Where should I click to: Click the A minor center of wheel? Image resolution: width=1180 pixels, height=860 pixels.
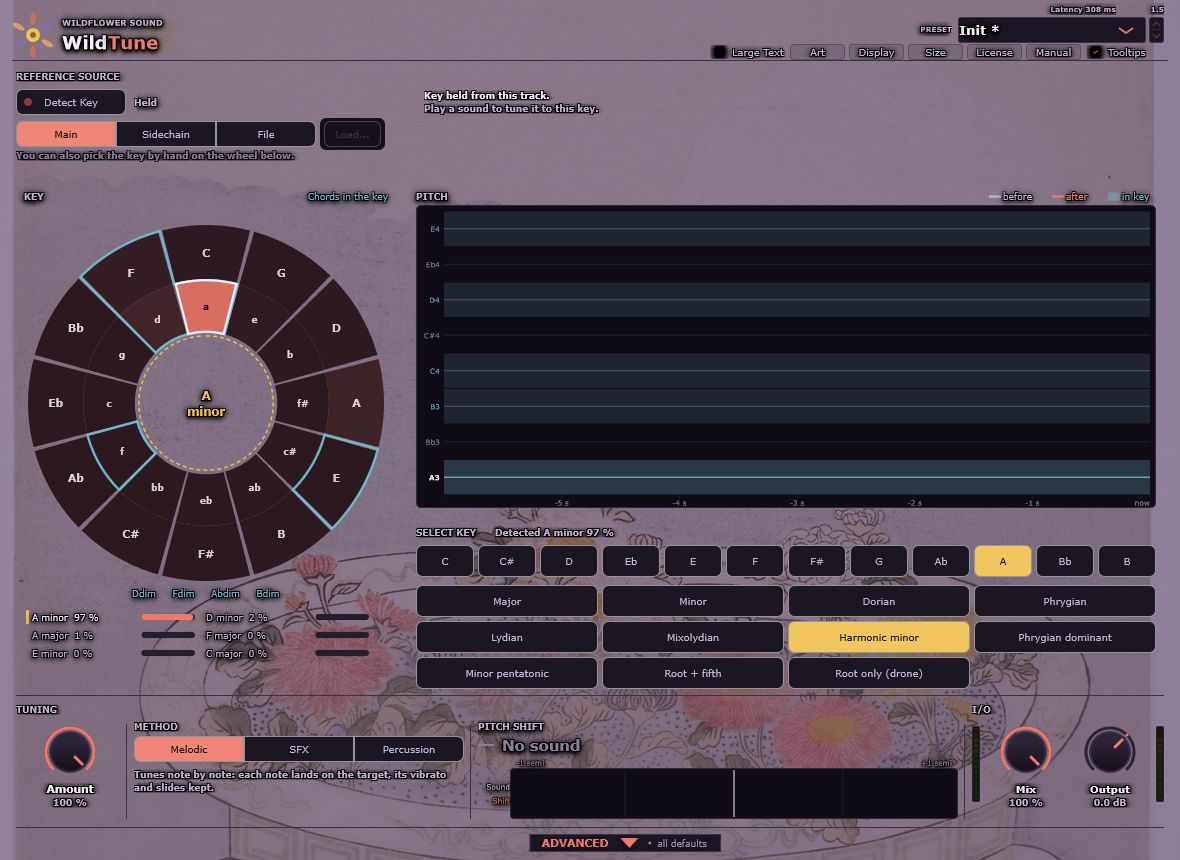(205, 403)
